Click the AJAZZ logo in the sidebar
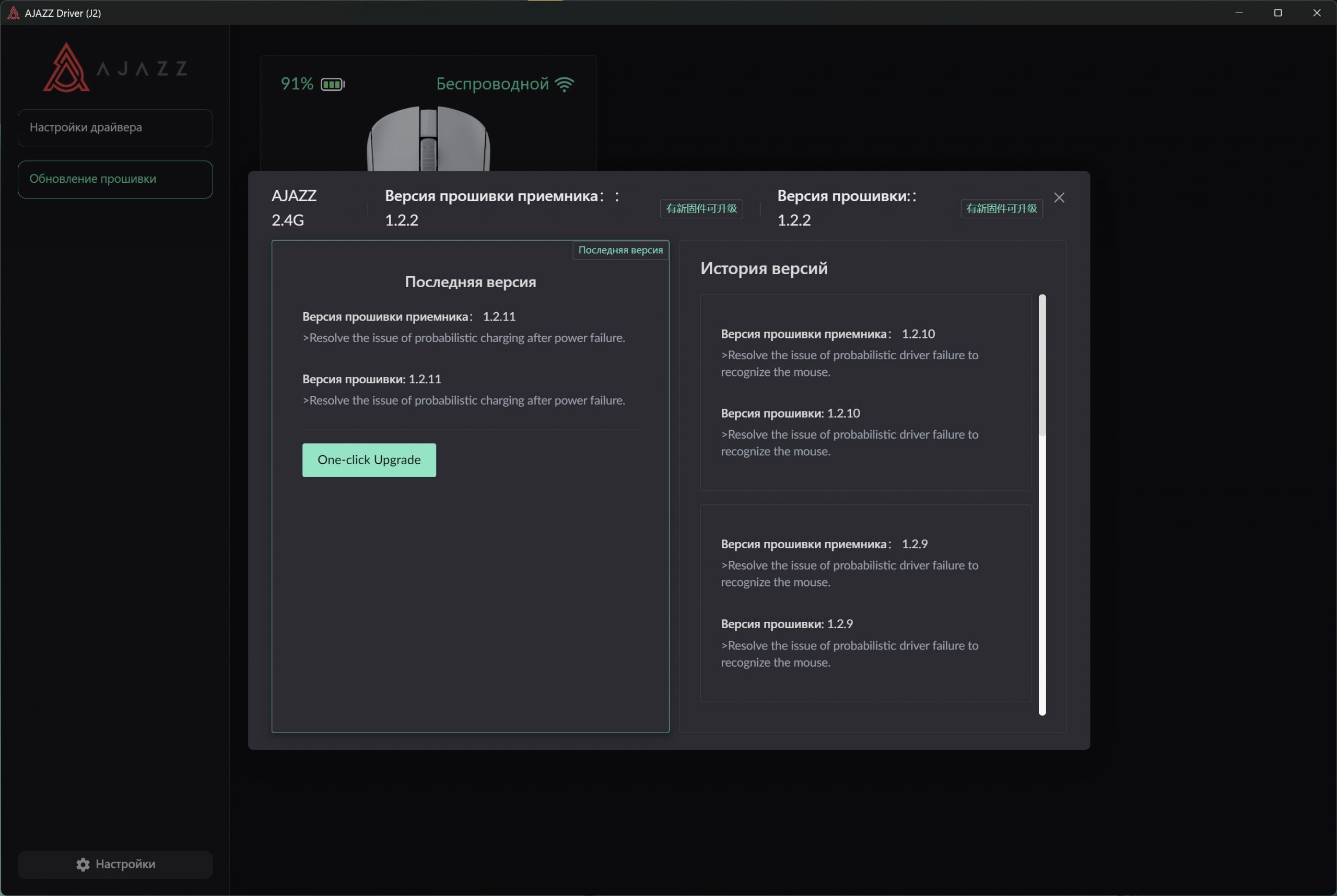Screen dimensions: 1337x896 (x=115, y=67)
